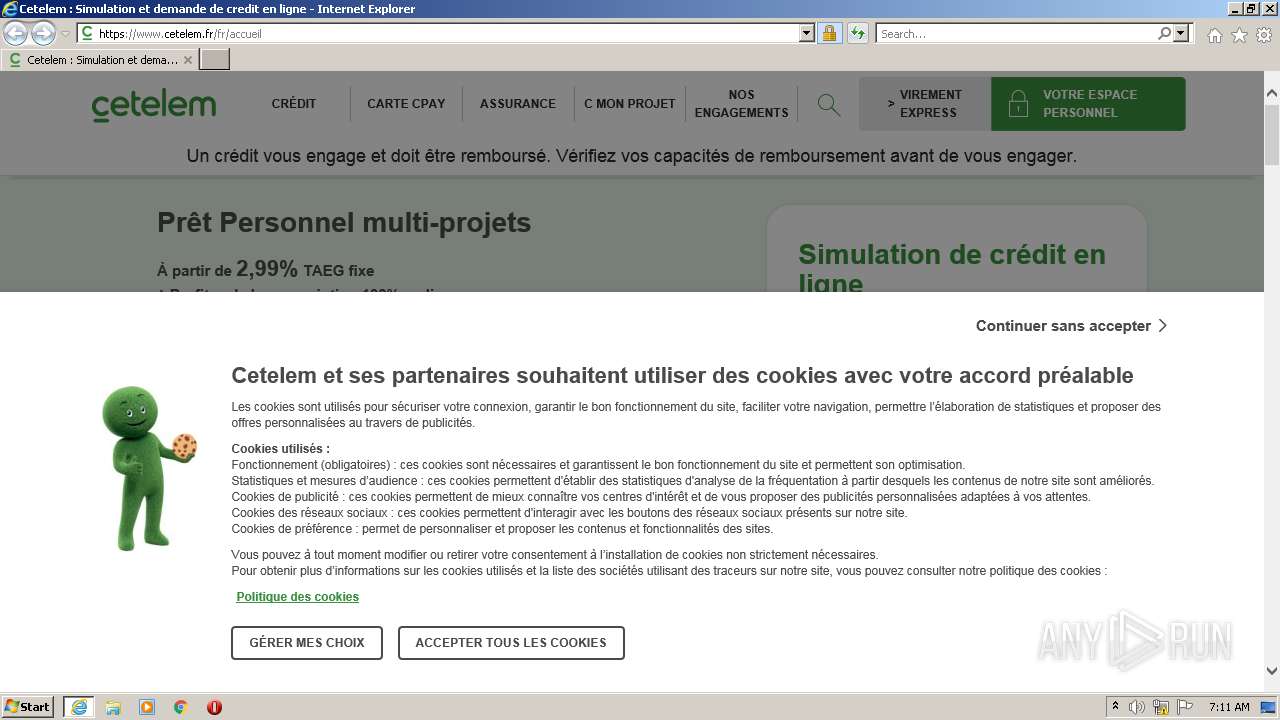Click the VIREMENT EXPRESS button

pyautogui.click(x=925, y=104)
